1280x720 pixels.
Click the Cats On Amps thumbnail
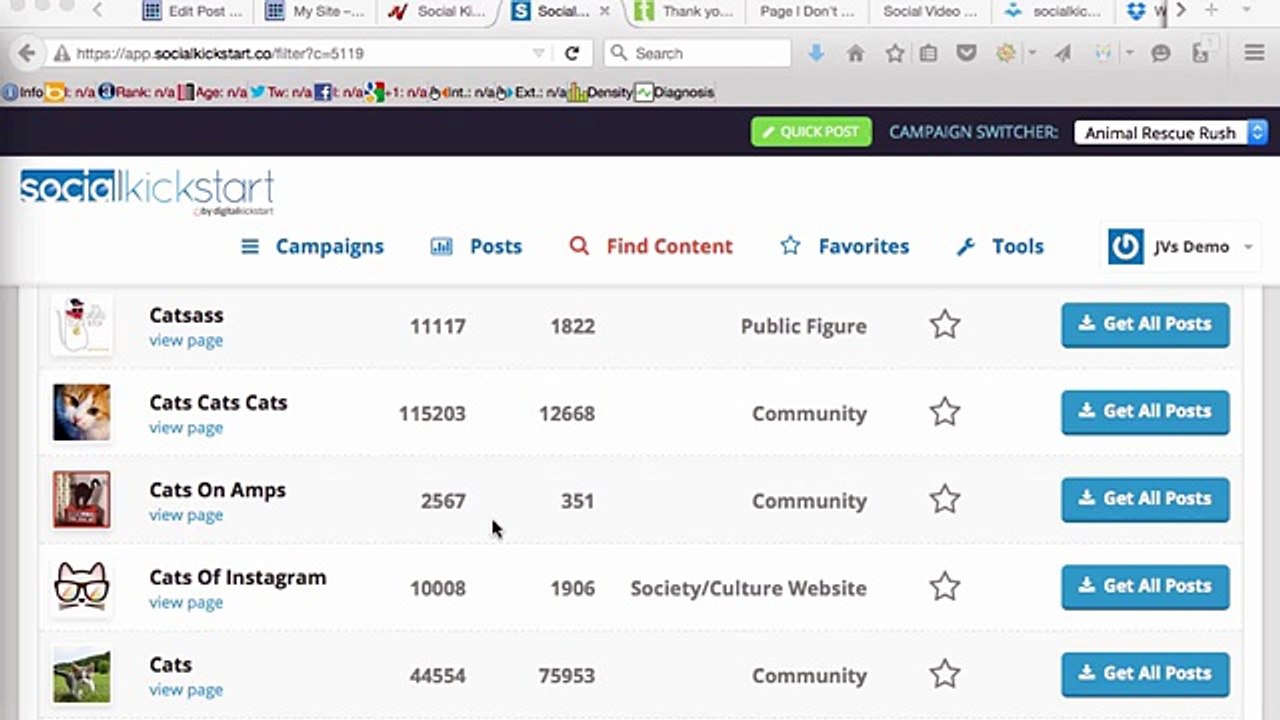coord(82,499)
